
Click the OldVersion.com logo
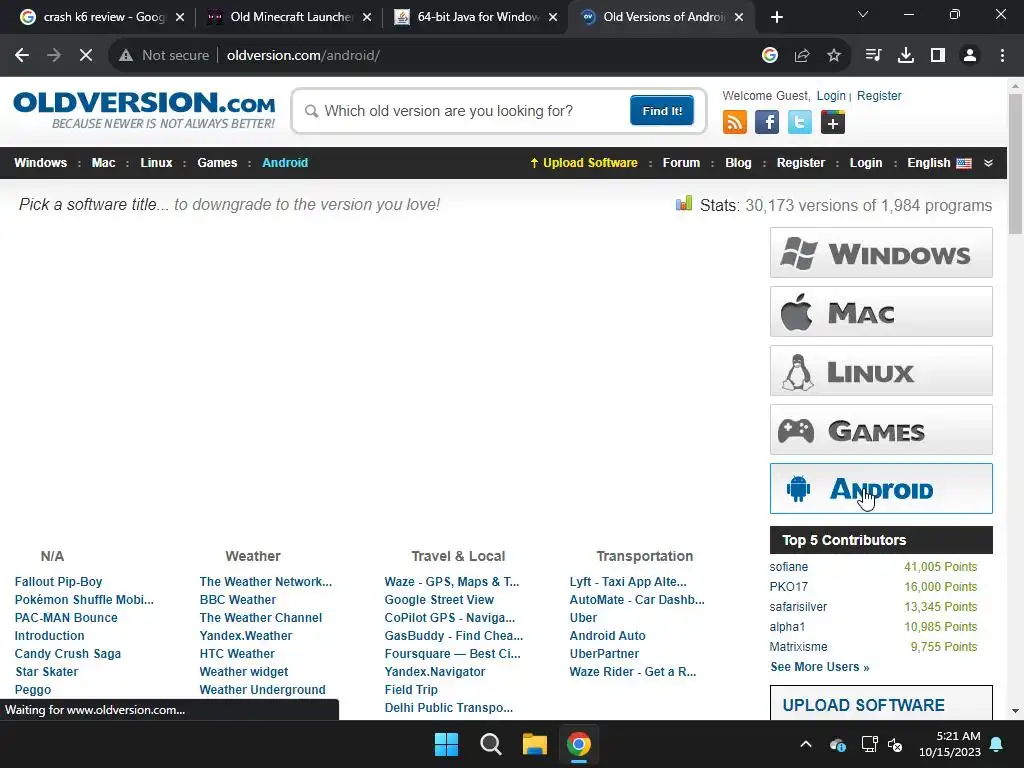pyautogui.click(x=144, y=110)
